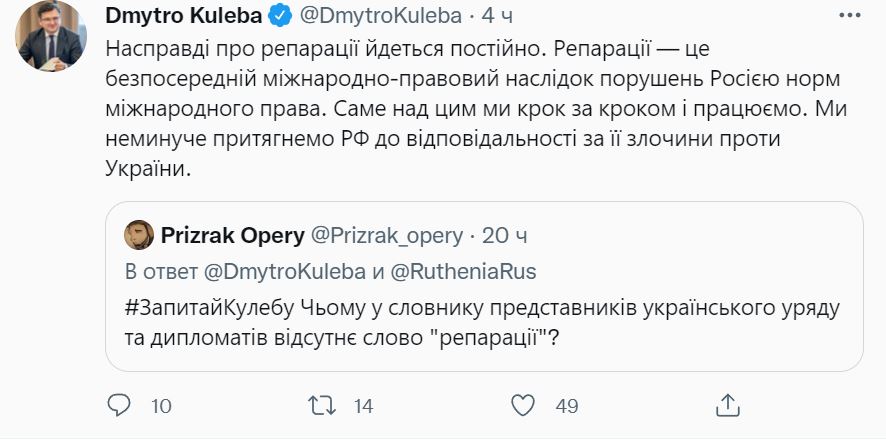
Task: Click Prizrak Opery's small avatar
Action: [138, 236]
